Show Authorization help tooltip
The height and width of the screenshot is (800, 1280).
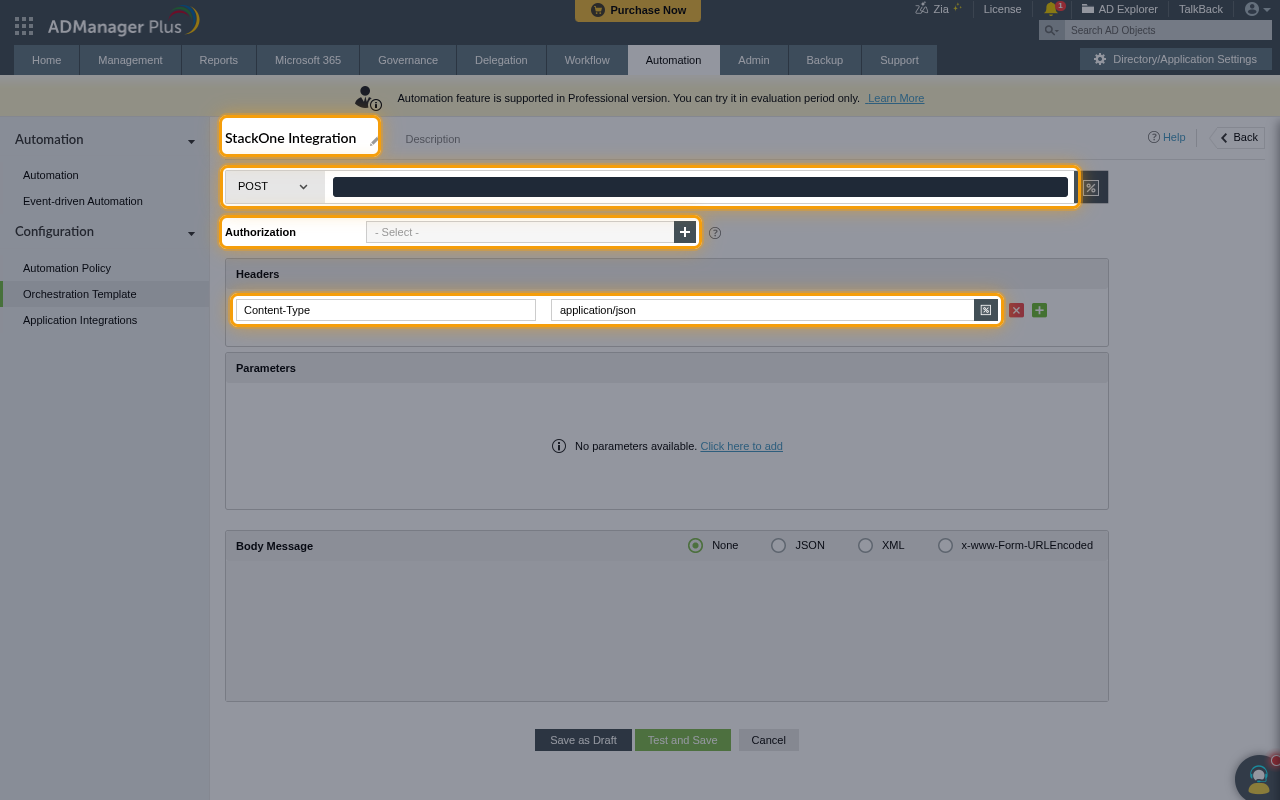tap(715, 233)
